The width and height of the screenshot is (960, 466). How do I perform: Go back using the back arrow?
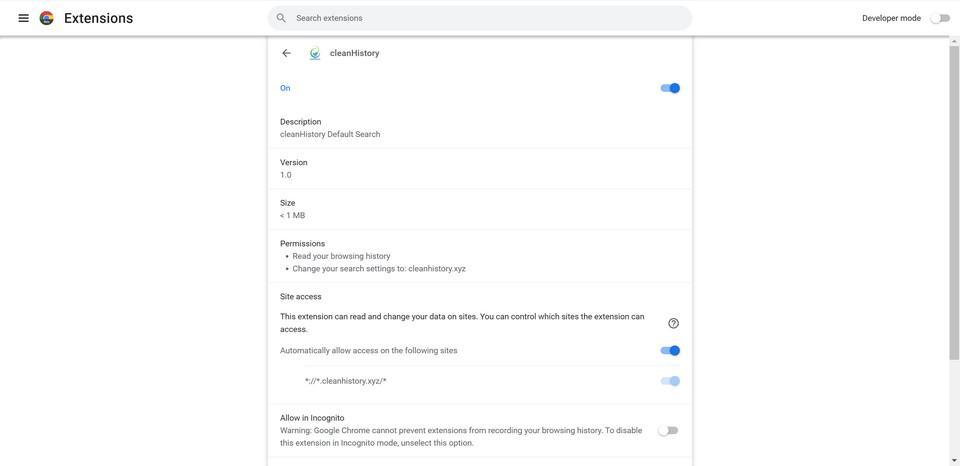[287, 53]
